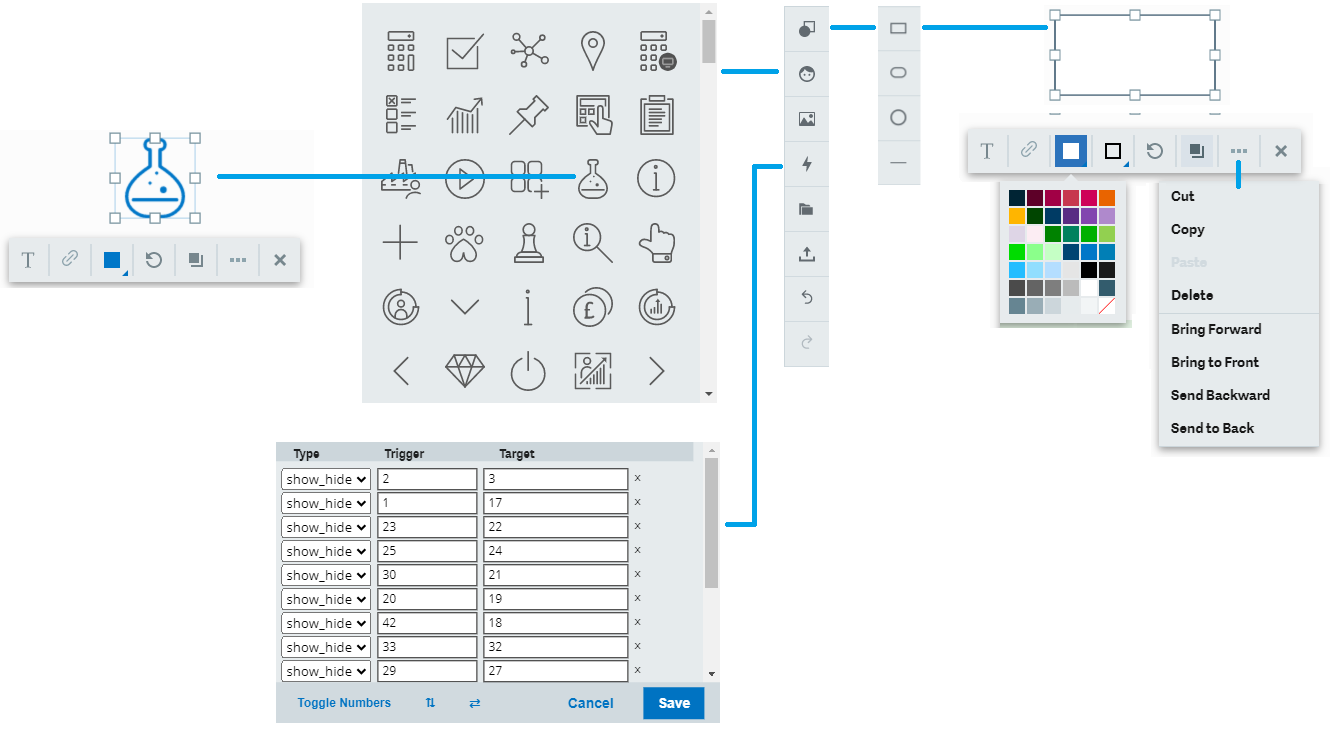
Task: Click the lightning bolt interactions icon
Action: [x=807, y=164]
